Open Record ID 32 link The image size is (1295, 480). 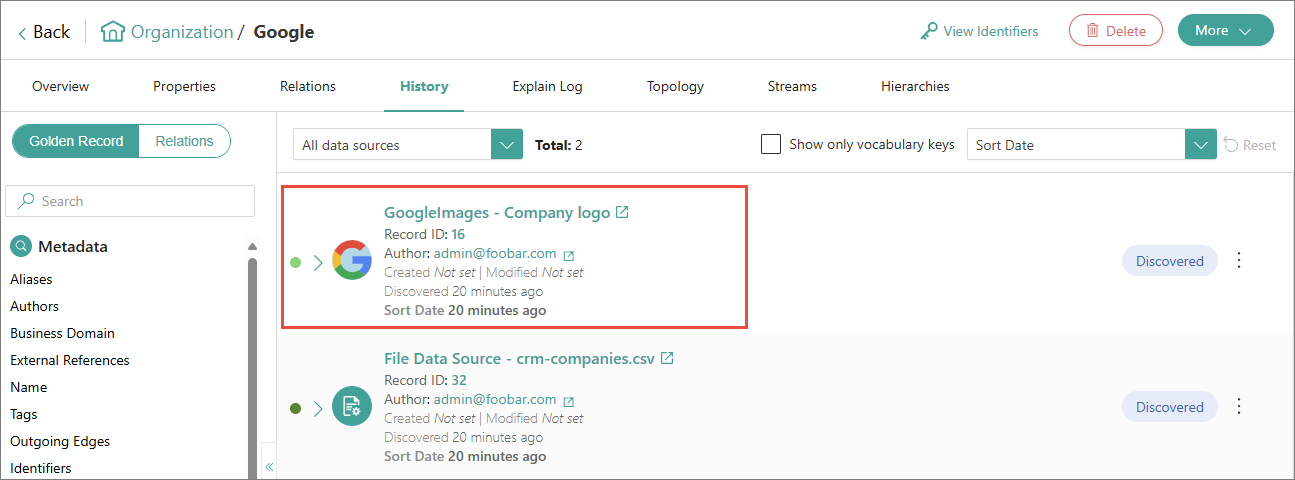(x=459, y=380)
